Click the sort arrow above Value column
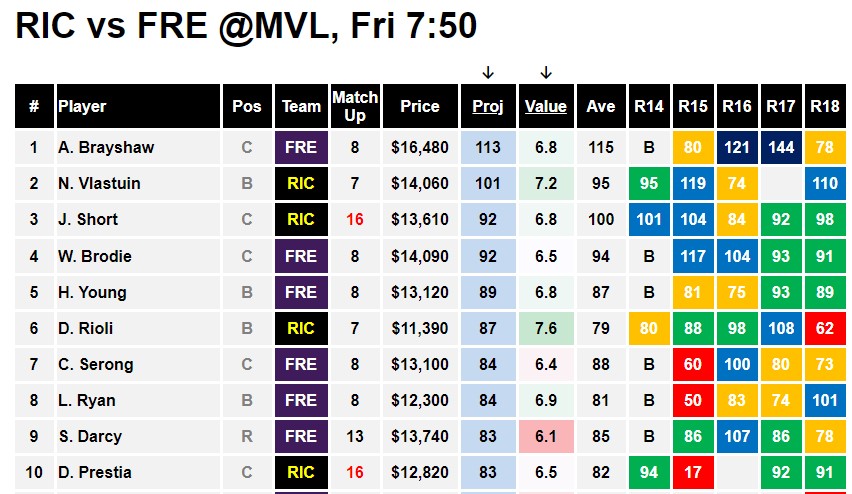The height and width of the screenshot is (494, 852). pos(546,73)
